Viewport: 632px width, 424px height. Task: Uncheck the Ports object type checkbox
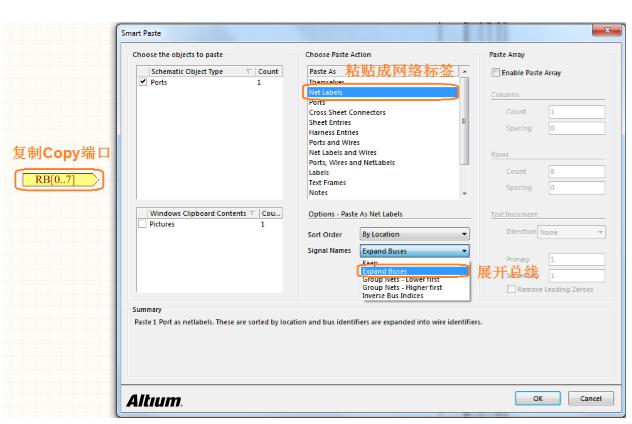pyautogui.click(x=143, y=82)
